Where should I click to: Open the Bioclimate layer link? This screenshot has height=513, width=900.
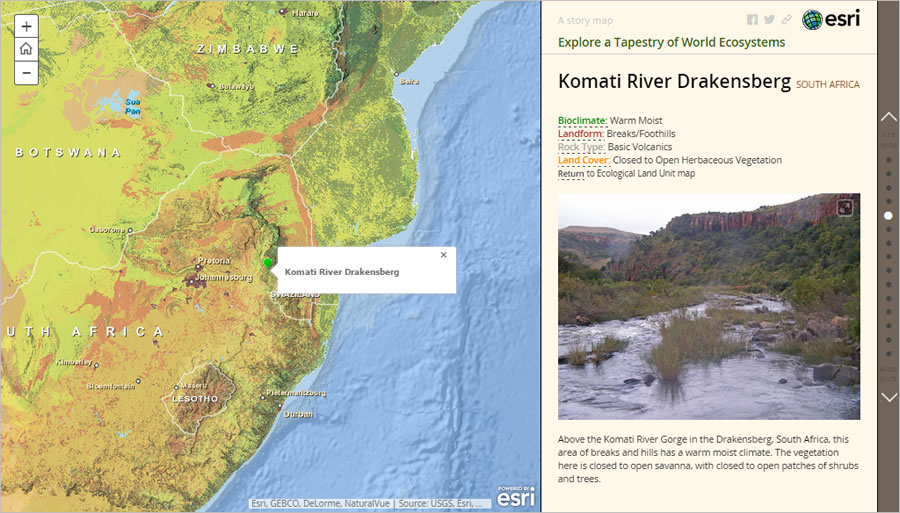click(582, 121)
